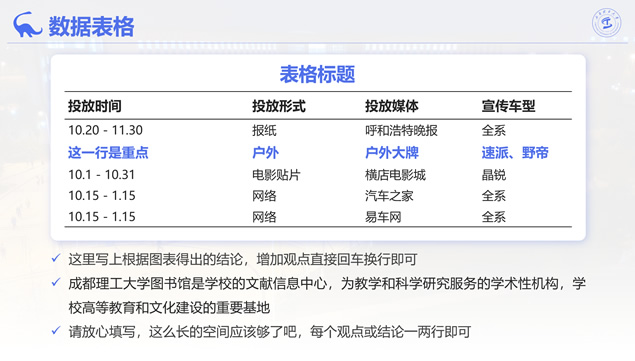The image size is (635, 361).
Task: Click the blue dinosaur logo icon
Action: (28, 25)
